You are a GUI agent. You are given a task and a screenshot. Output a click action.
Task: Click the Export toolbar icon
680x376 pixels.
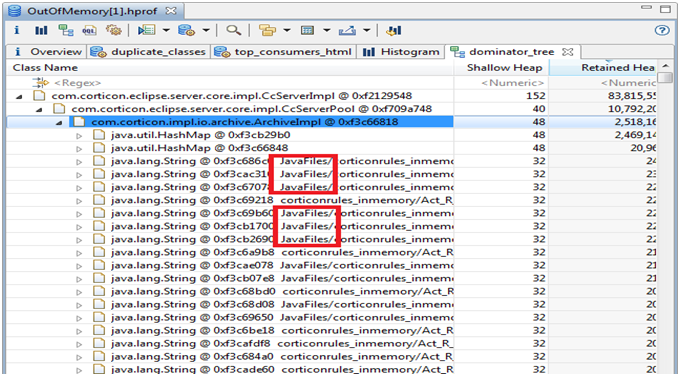click(x=347, y=30)
